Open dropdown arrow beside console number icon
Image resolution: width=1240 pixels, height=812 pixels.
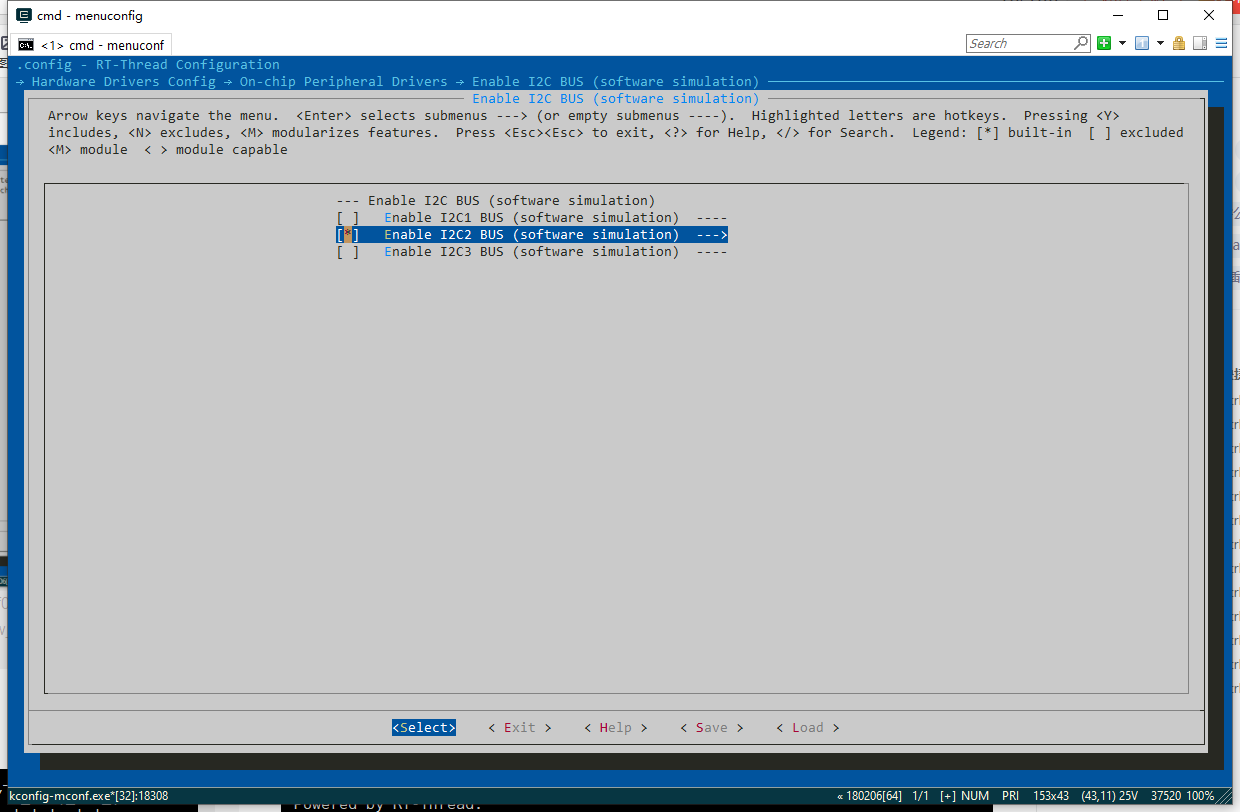click(1160, 43)
